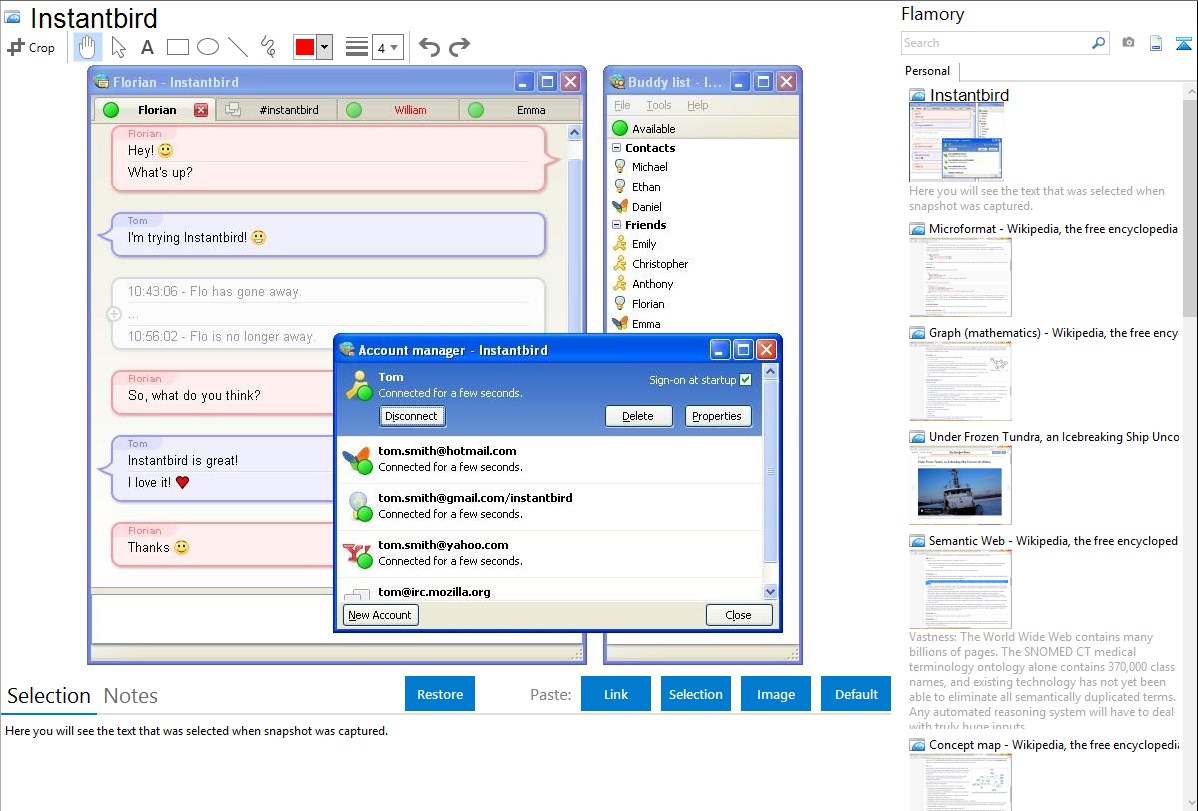Close the Florian chat tab

[x=201, y=110]
